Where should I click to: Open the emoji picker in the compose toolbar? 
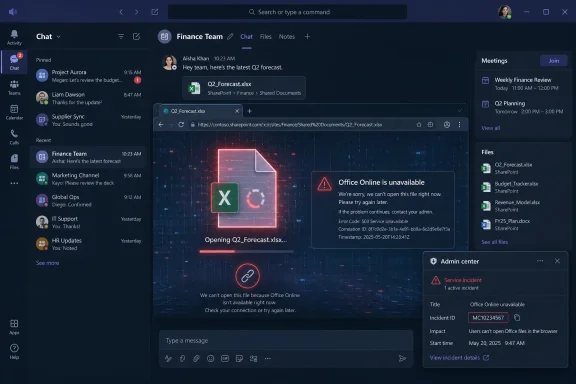(x=210, y=358)
